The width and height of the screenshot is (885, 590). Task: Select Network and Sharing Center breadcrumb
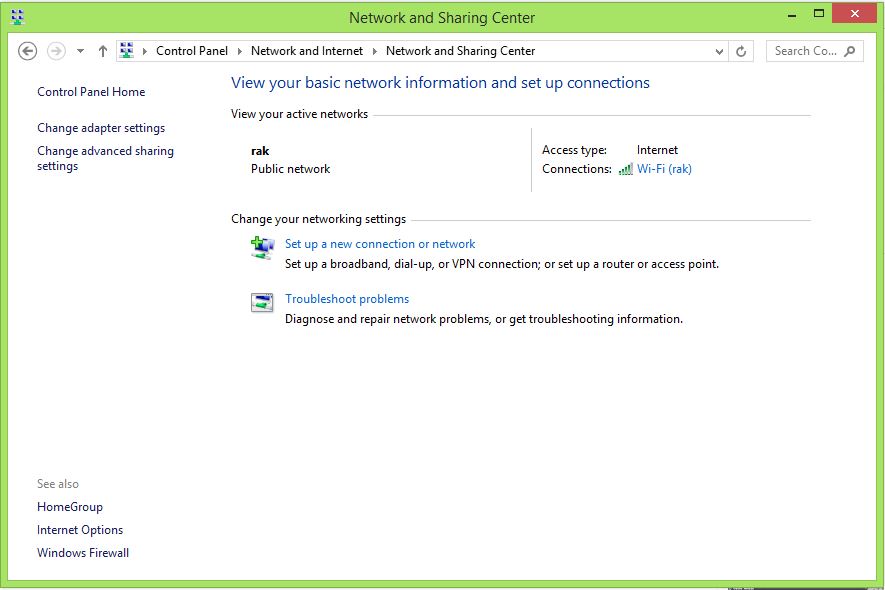(x=460, y=51)
